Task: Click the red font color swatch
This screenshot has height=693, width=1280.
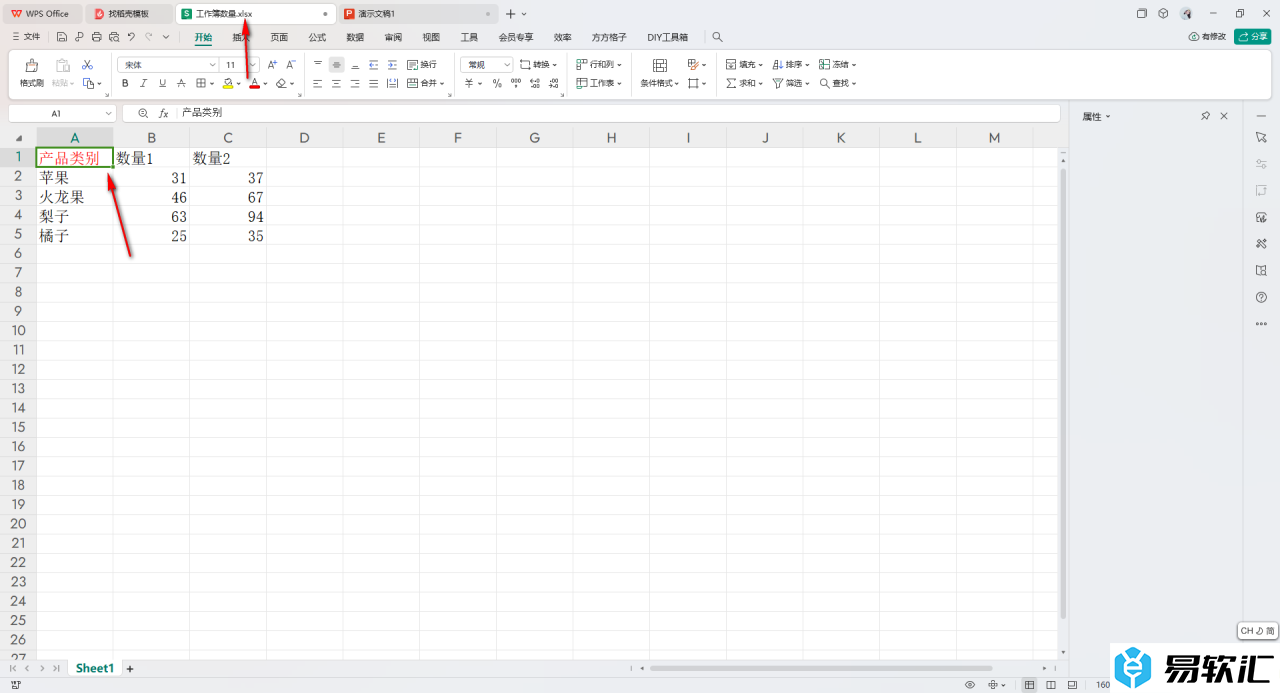Action: point(255,83)
